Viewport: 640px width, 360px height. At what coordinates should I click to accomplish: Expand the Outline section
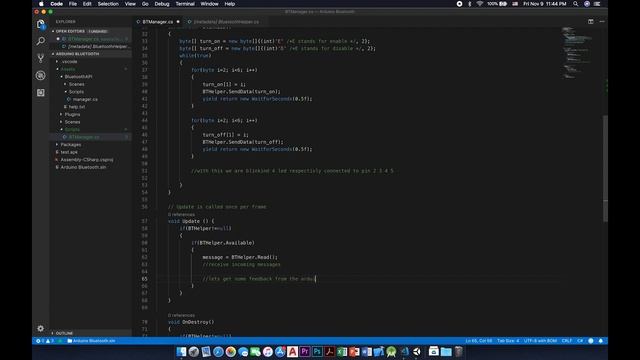(x=64, y=333)
